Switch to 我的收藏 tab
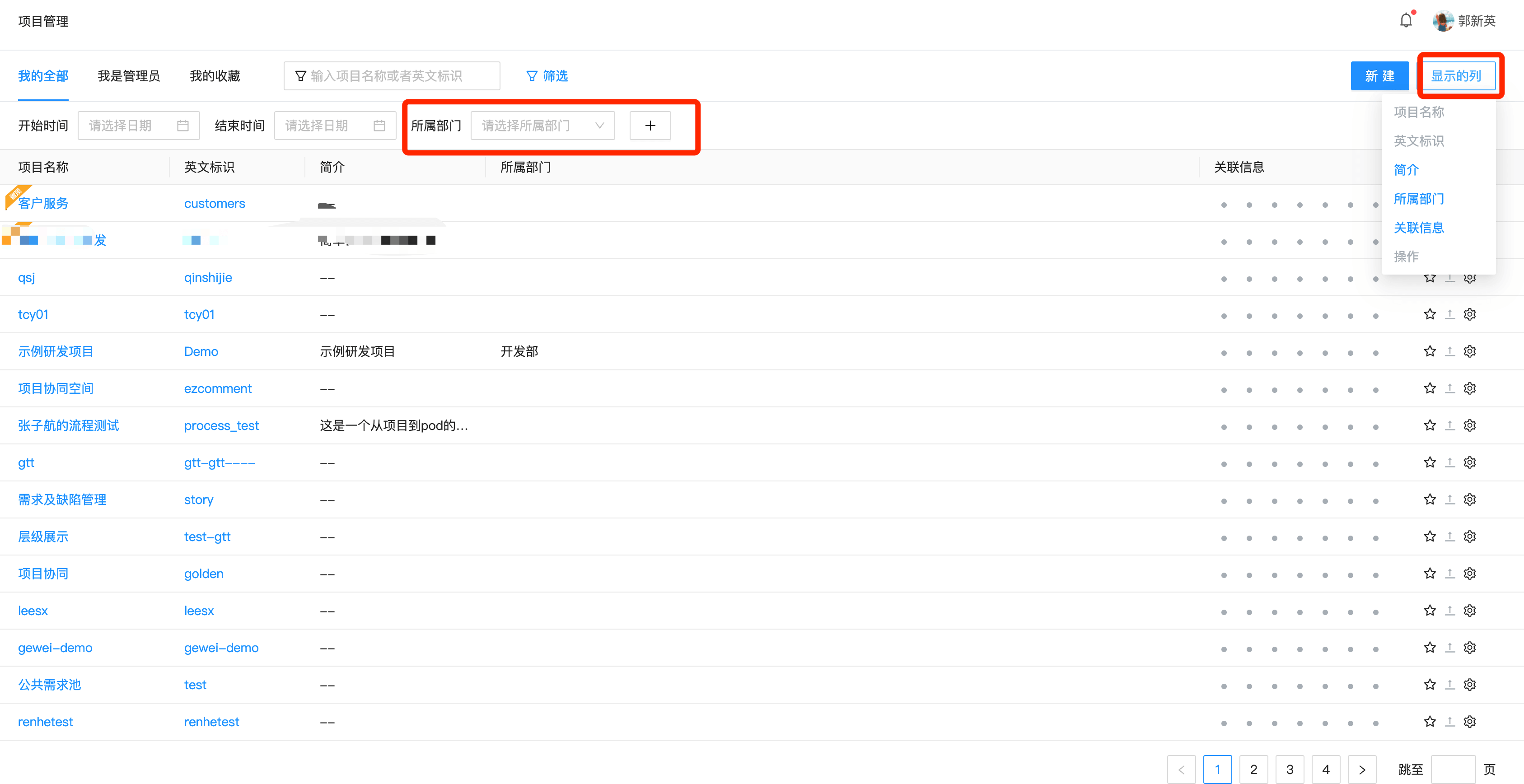This screenshot has width=1524, height=784. (x=215, y=76)
